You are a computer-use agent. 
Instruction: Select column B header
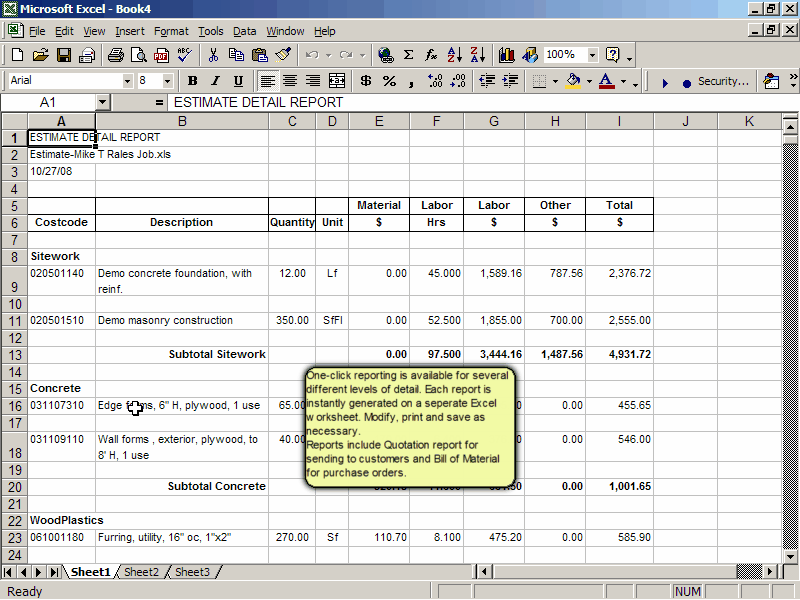tap(182, 121)
